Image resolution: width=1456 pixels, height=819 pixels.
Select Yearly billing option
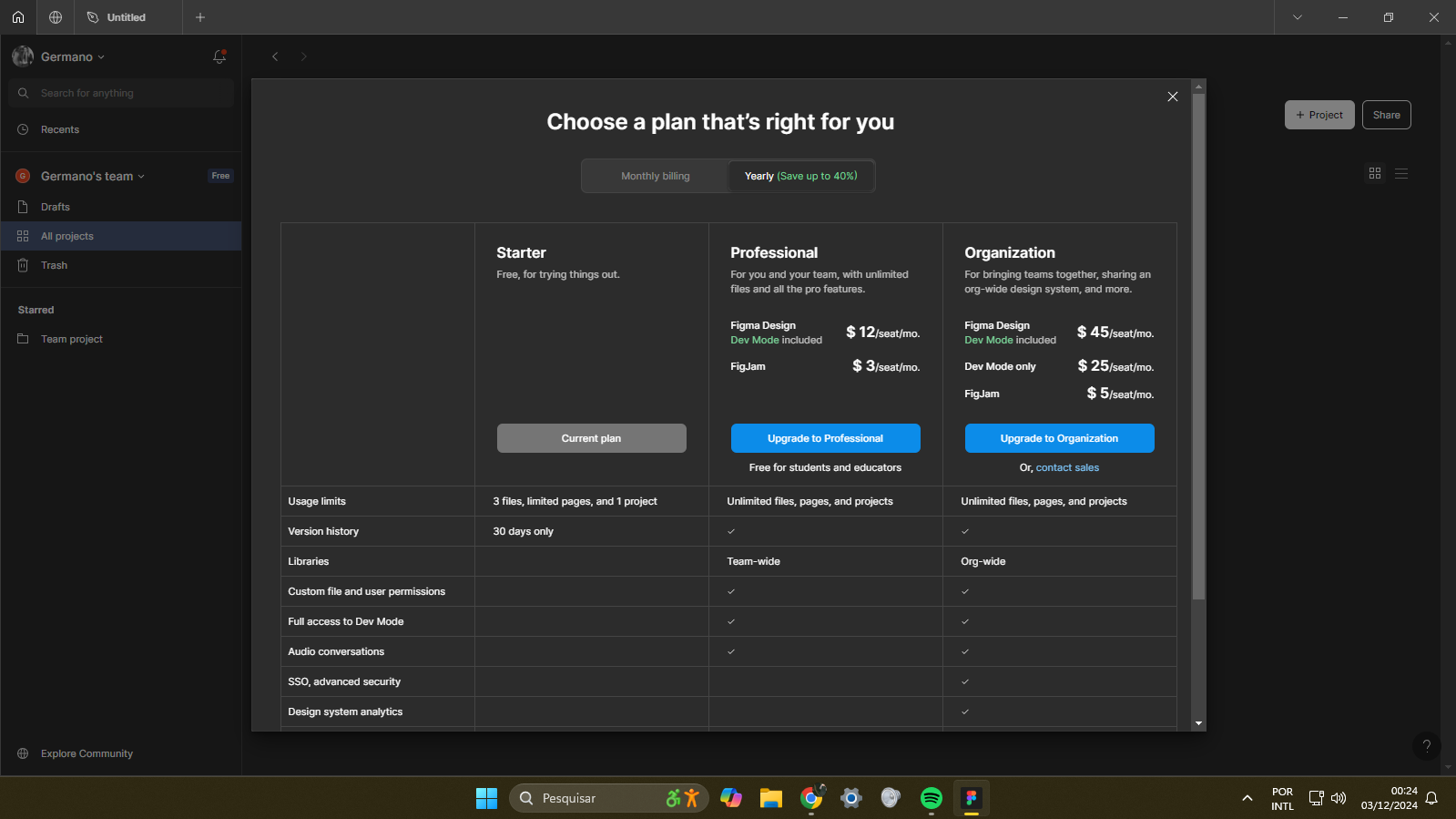[801, 176]
